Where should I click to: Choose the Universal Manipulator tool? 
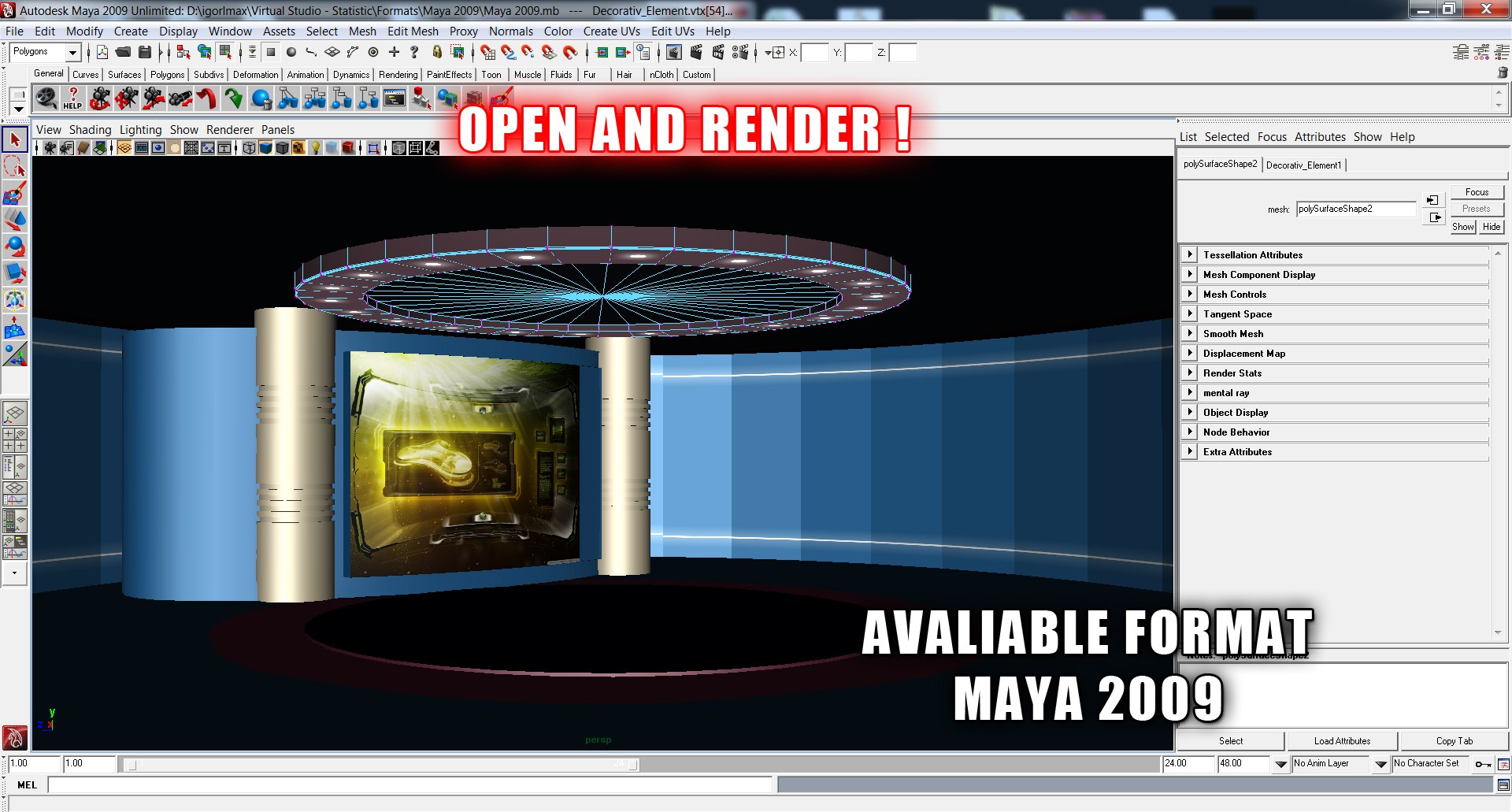tap(15, 301)
